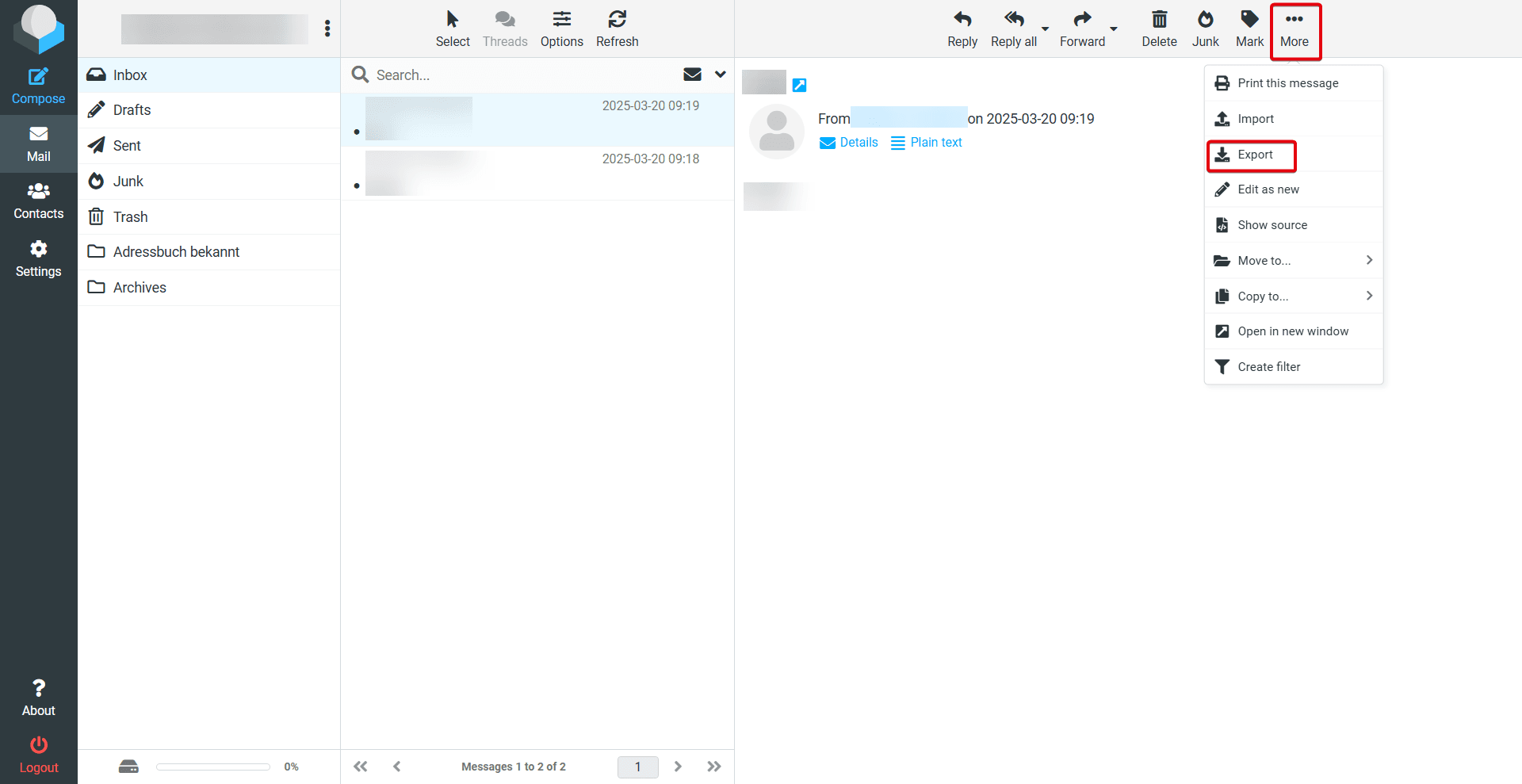This screenshot has height=784, width=1522.
Task: Log out of the webmail
Action: click(x=38, y=753)
